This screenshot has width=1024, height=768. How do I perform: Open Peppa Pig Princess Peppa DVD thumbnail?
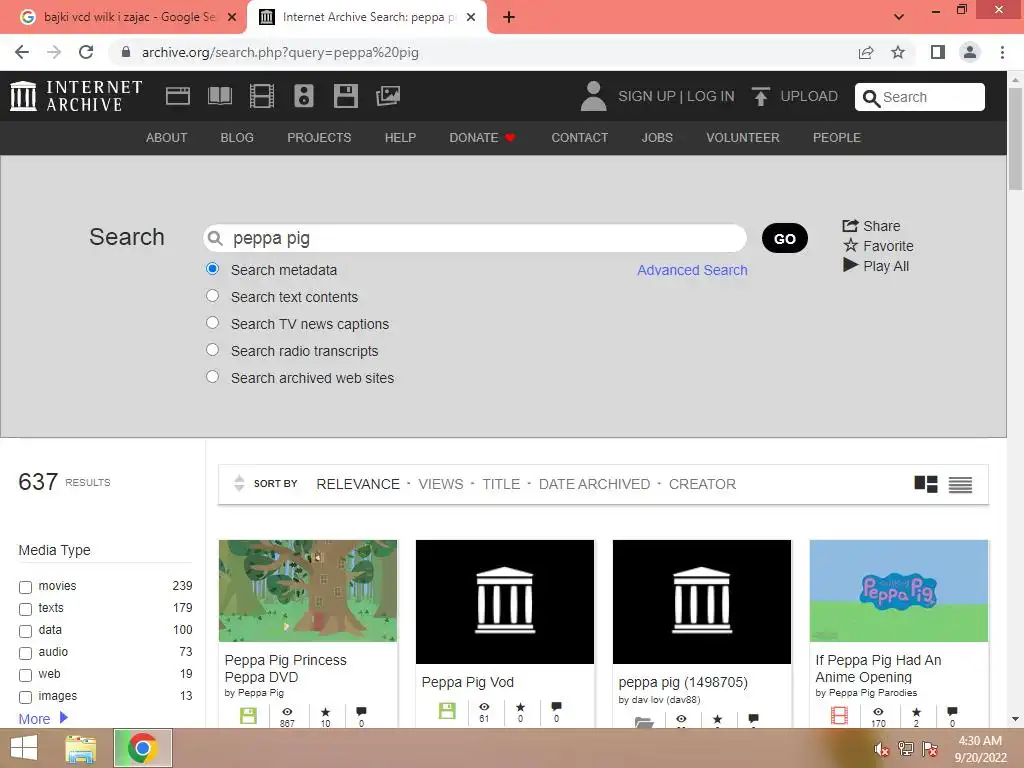[x=308, y=590]
